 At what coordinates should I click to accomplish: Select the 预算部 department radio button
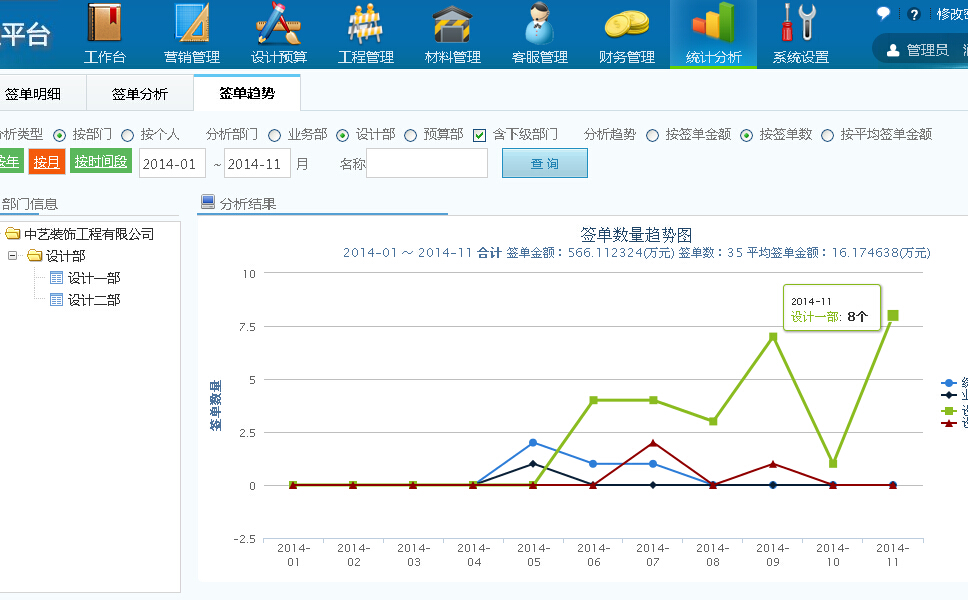click(x=411, y=135)
